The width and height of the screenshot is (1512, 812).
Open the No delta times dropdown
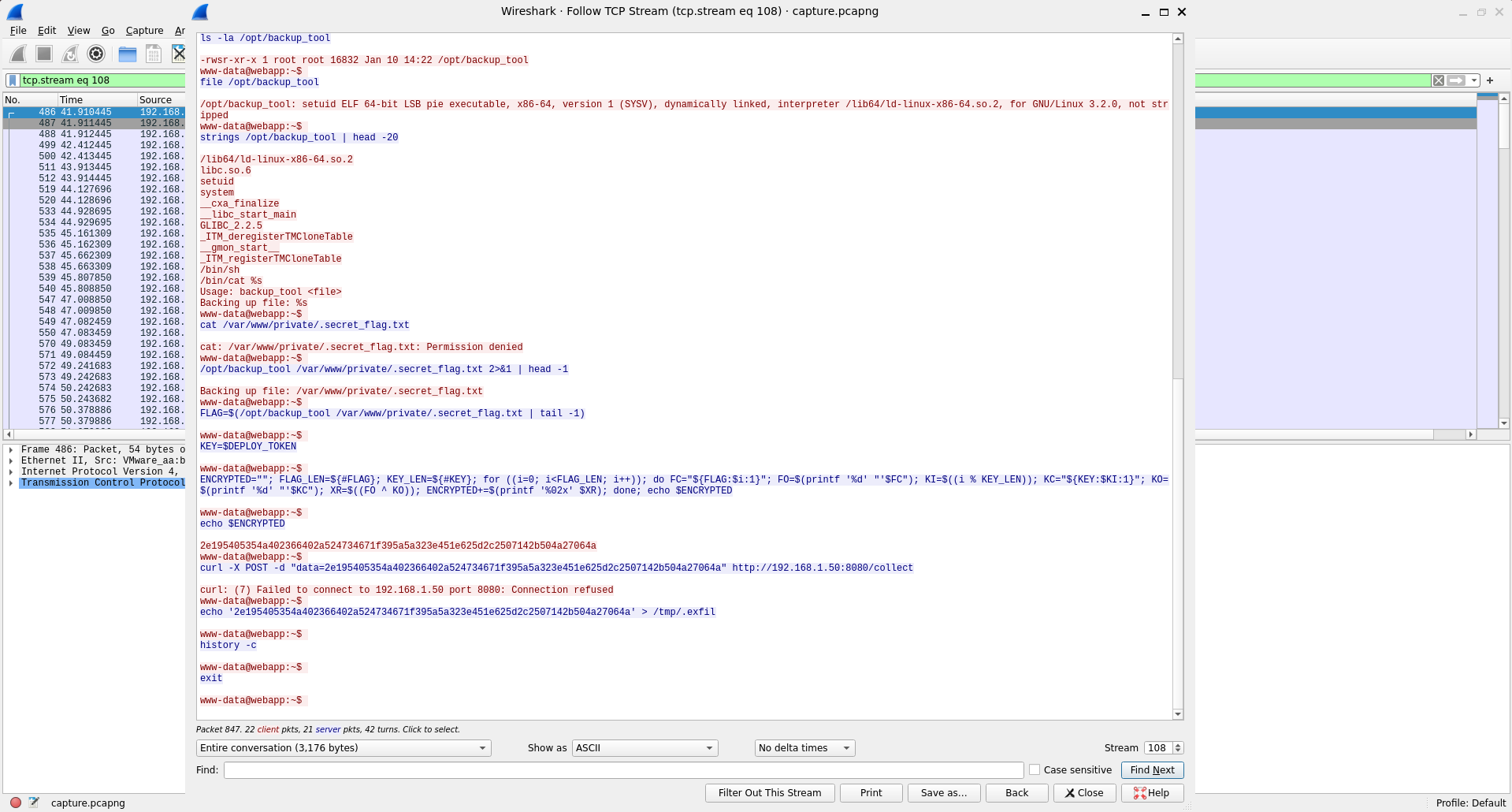pos(804,748)
